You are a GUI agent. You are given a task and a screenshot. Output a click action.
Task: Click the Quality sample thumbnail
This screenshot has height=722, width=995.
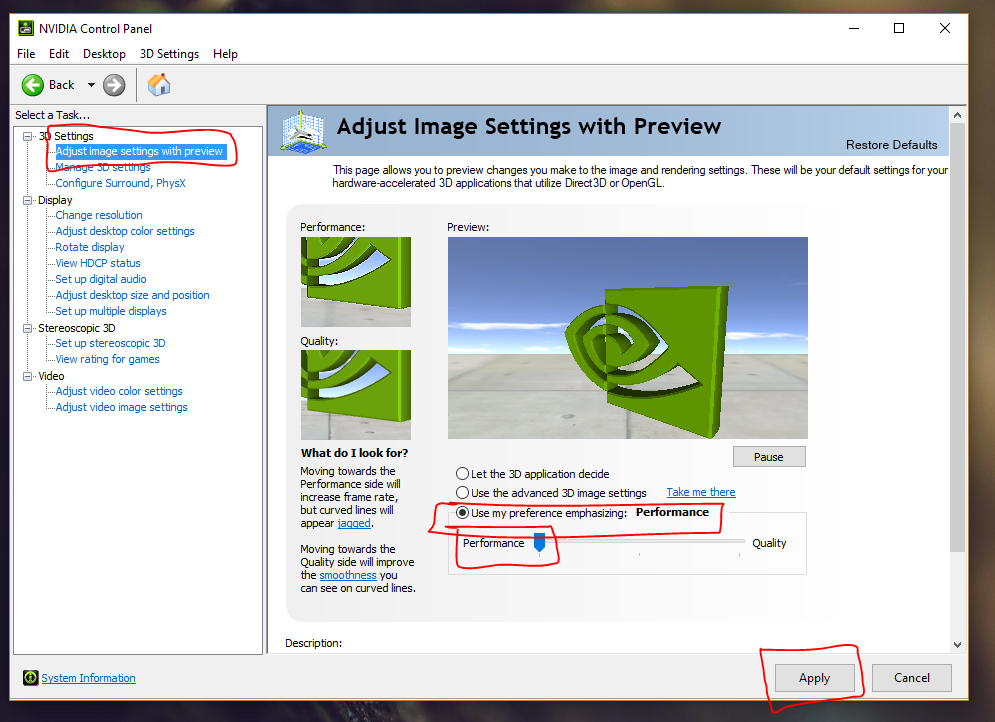point(356,395)
